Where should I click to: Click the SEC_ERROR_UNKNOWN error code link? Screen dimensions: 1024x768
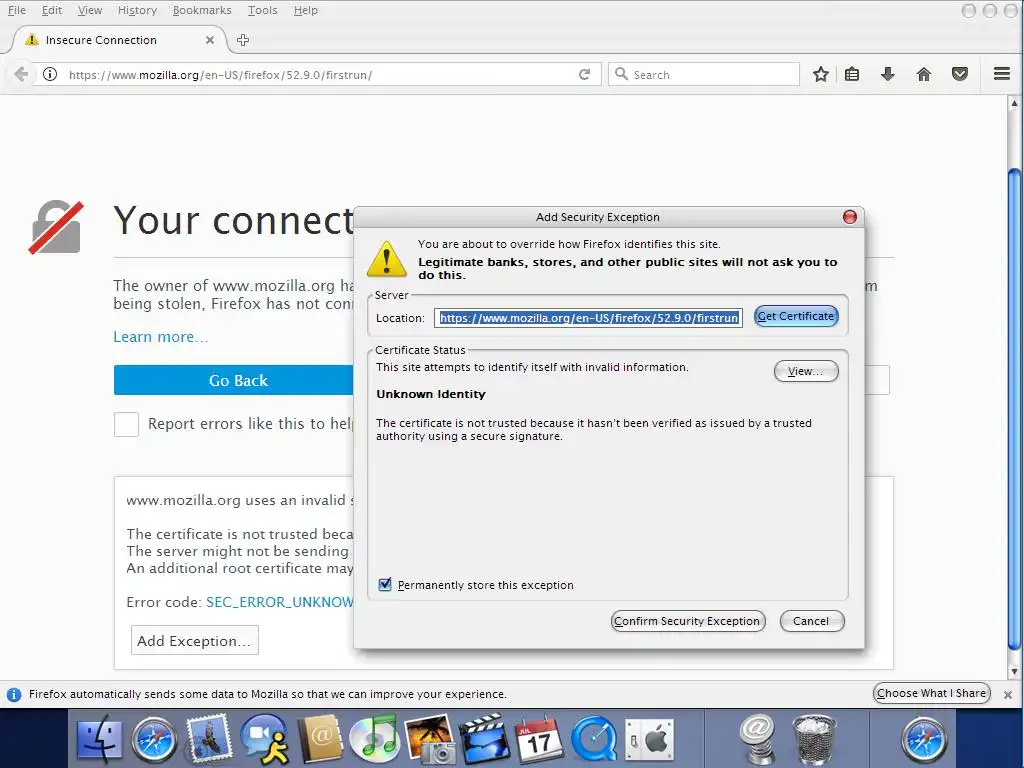click(280, 602)
